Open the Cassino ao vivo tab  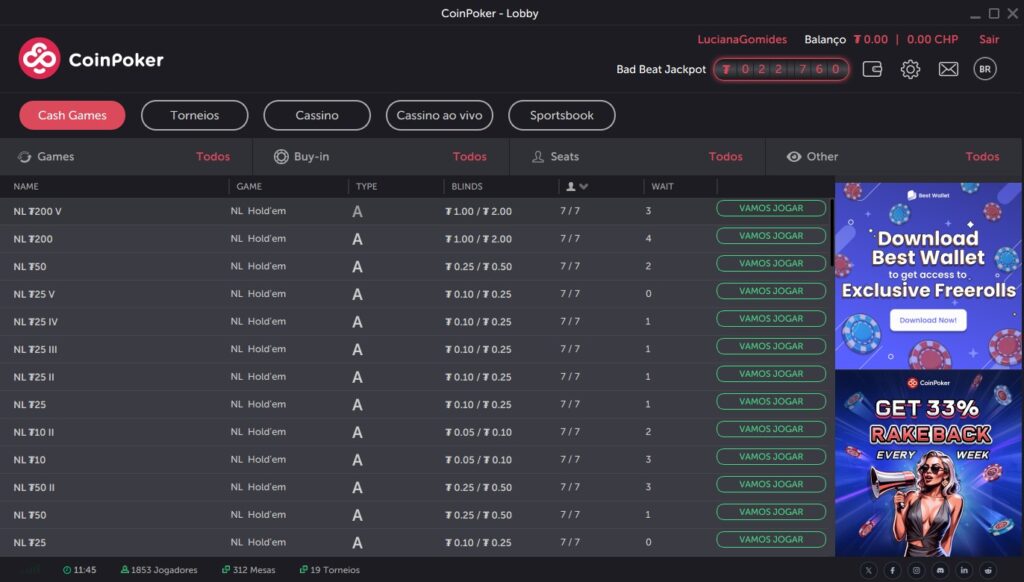coord(440,116)
